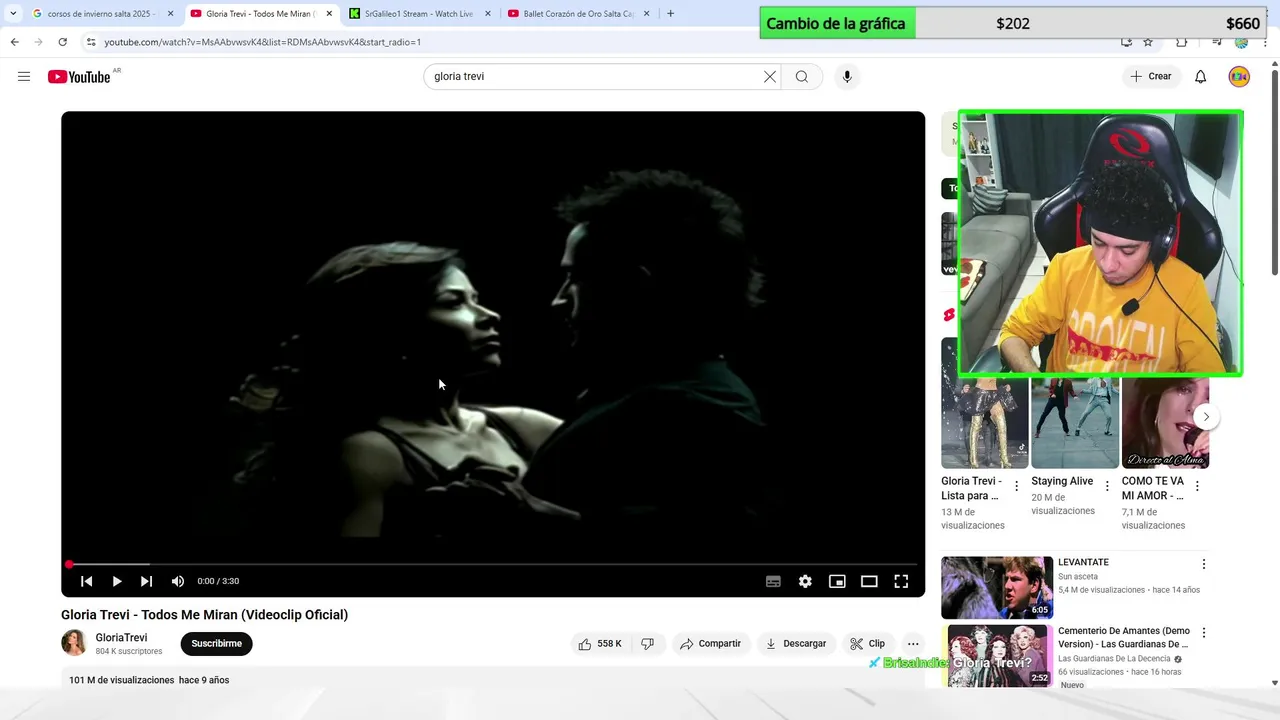Open Cementerio De Amantes video thumbnail
1280x720 pixels.
[997, 656]
